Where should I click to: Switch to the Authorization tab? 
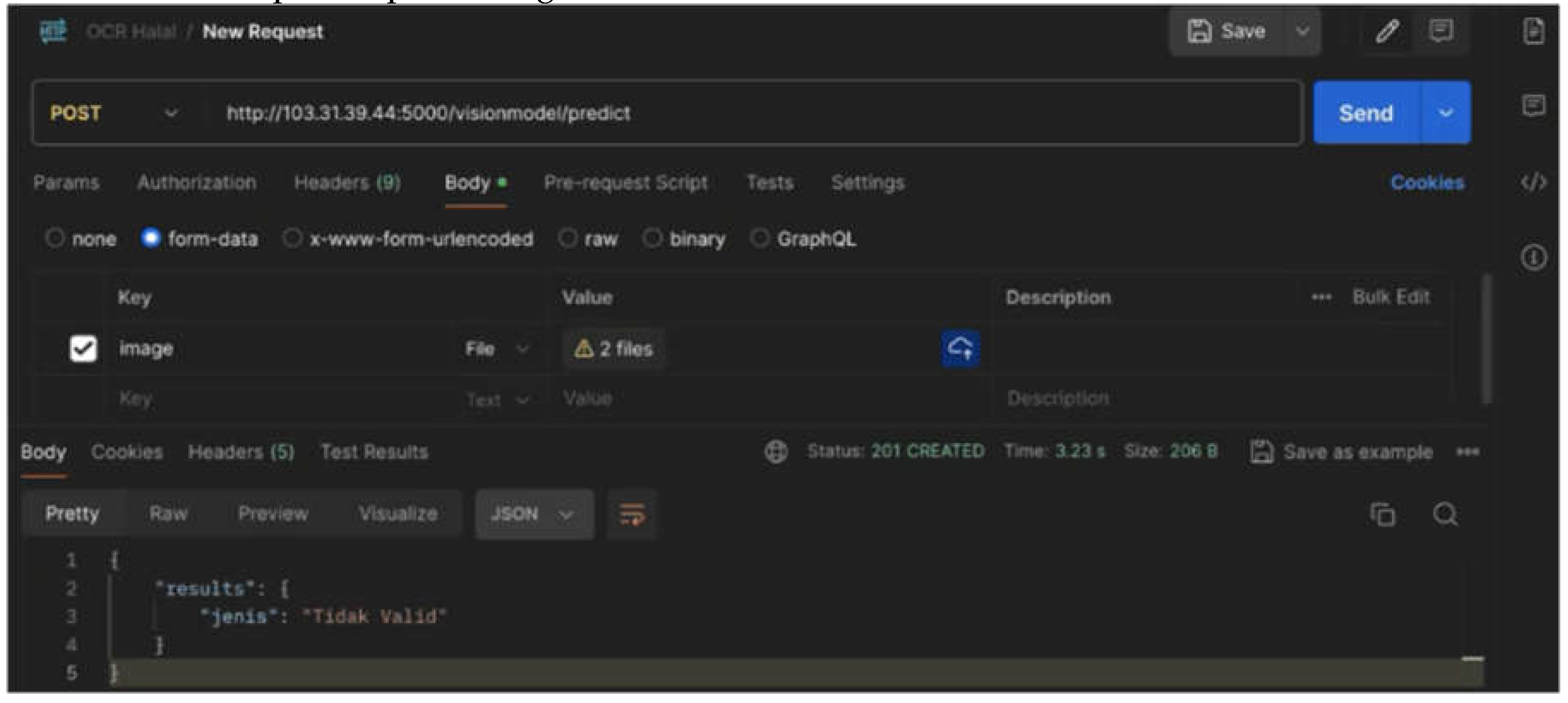(x=196, y=183)
